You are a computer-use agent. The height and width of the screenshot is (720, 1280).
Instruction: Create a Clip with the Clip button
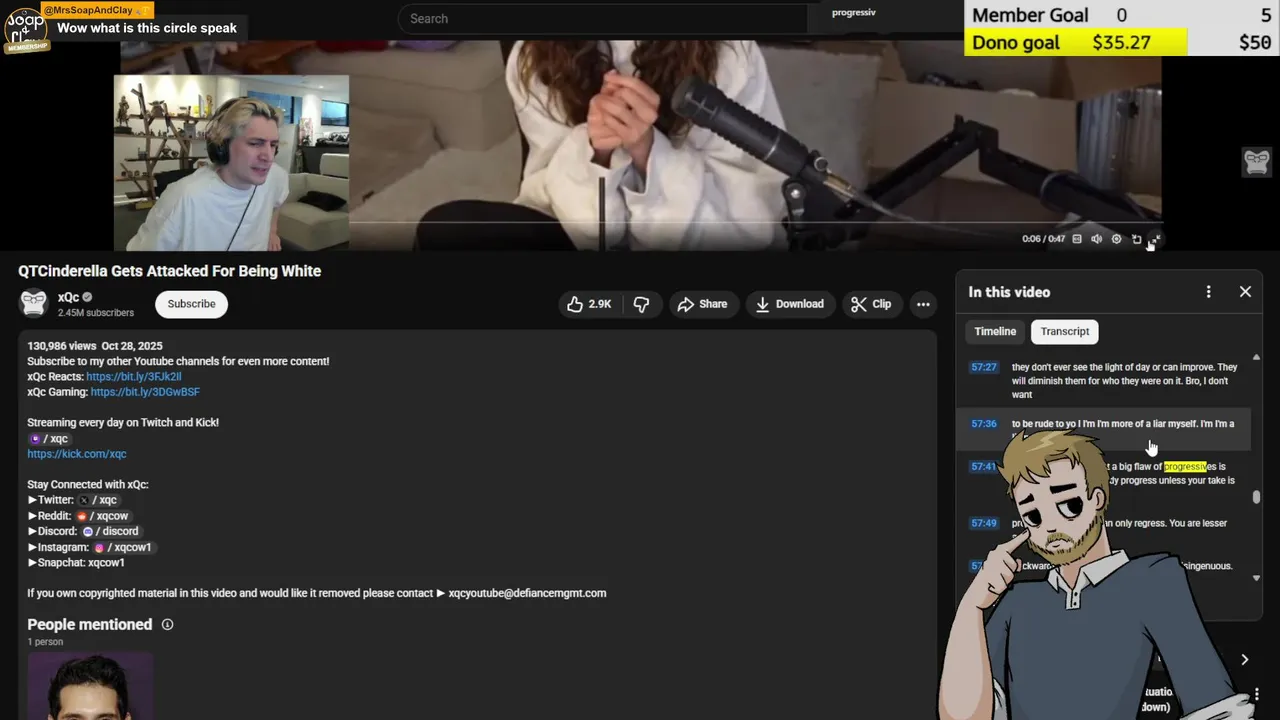(x=871, y=304)
